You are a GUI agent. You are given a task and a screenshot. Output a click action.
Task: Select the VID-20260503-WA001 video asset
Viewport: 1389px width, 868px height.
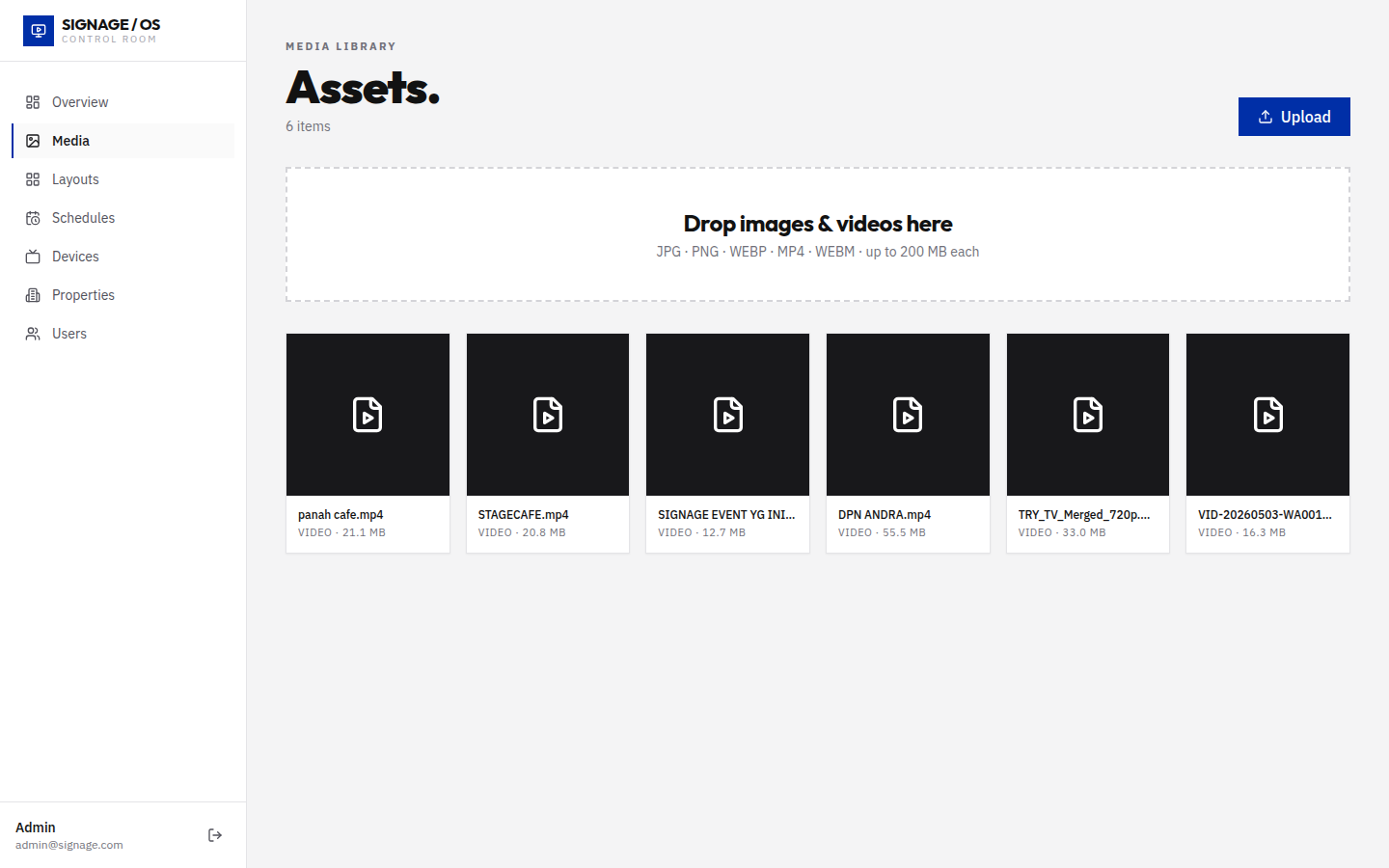point(1267,444)
